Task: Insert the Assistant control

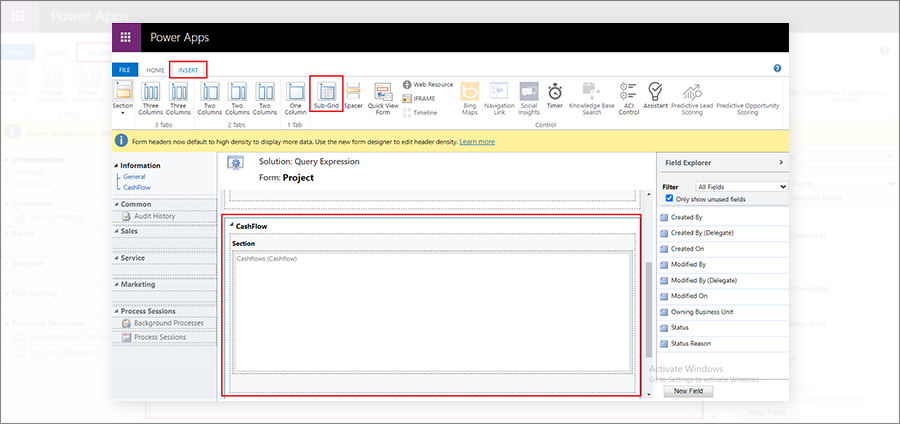Action: 655,95
